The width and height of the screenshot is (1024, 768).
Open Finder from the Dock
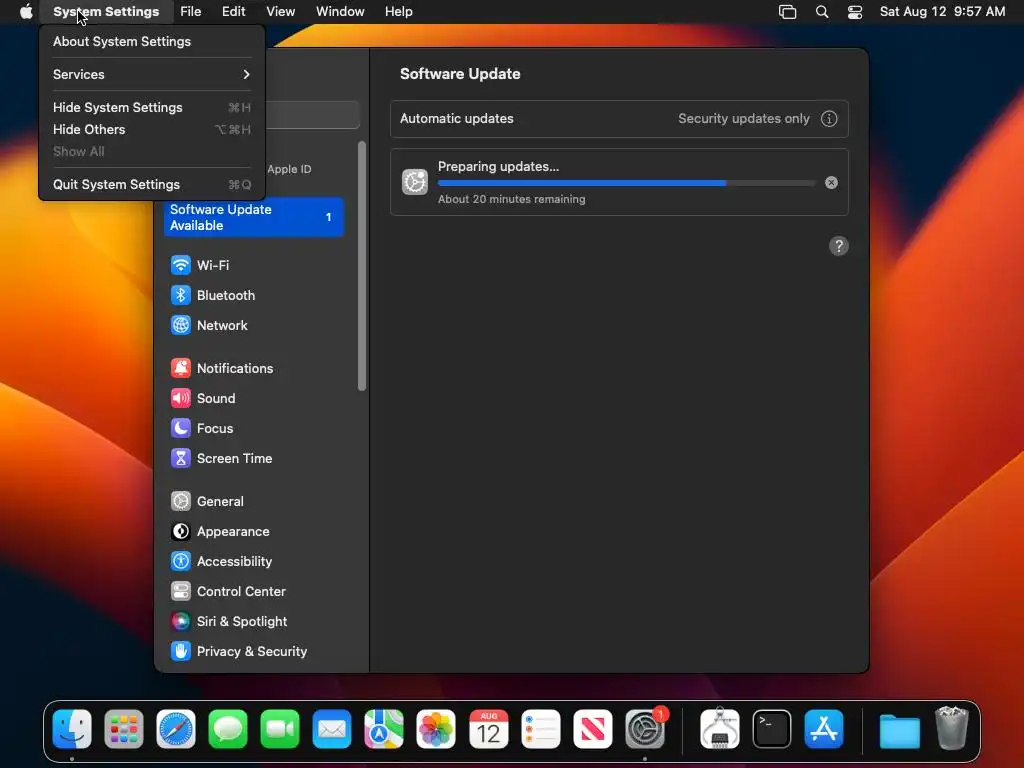pos(72,729)
